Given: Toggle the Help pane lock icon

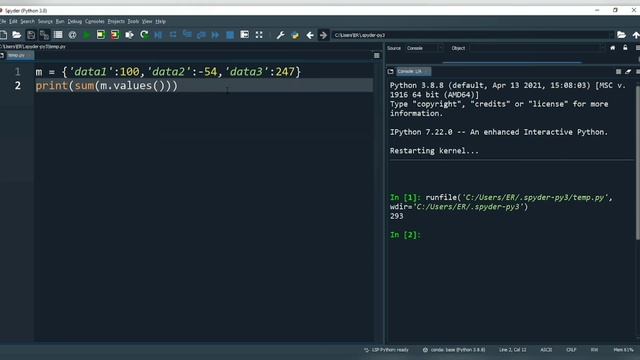Looking at the screenshot, I should pyautogui.click(x=625, y=48).
